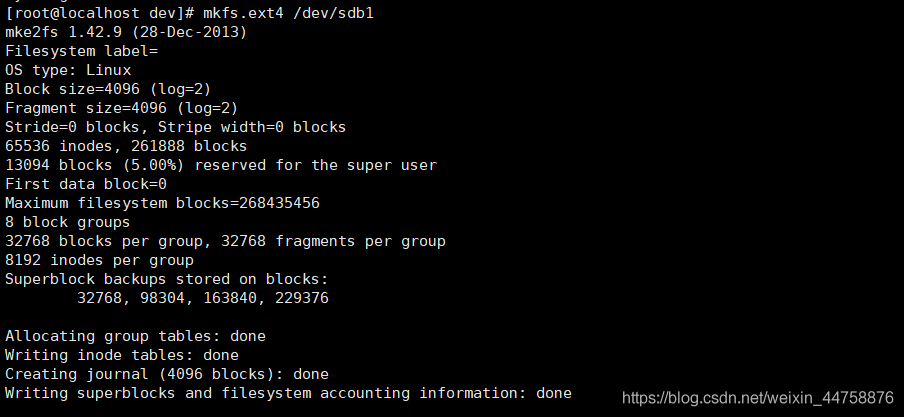This screenshot has width=904, height=417.
Task: Click the Fragment size=4096 line
Action: [x=121, y=108]
